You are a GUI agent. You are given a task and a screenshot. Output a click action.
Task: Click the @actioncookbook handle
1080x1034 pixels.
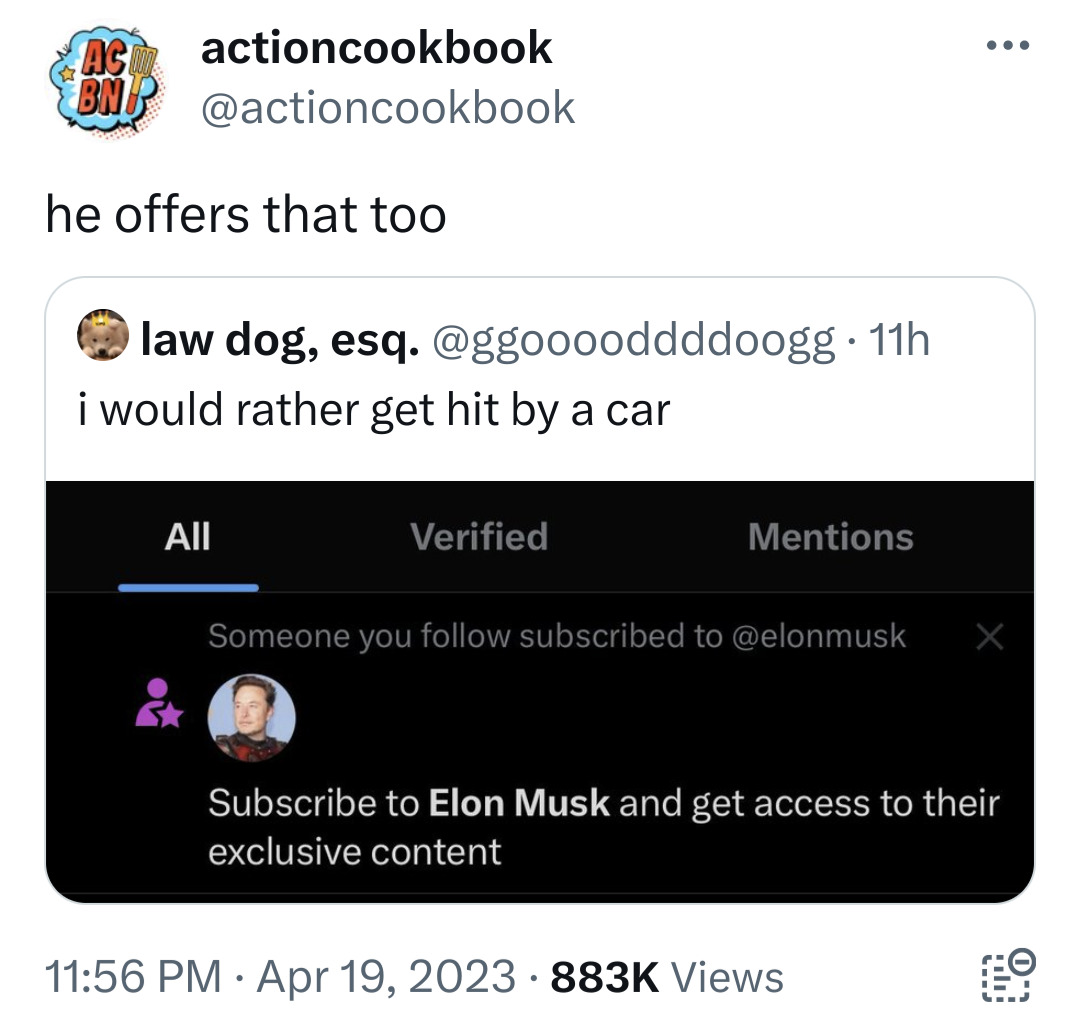click(388, 107)
